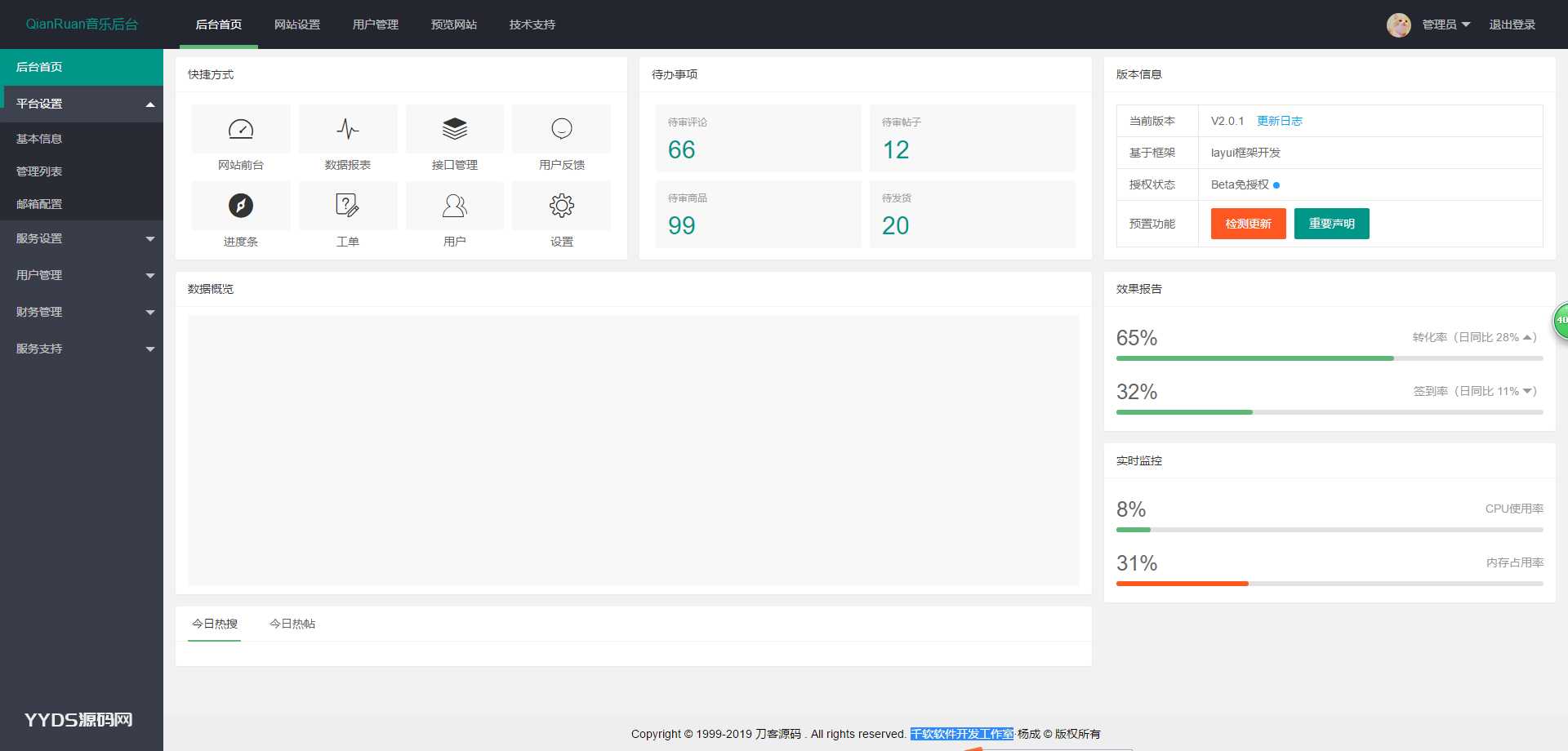Expand the 服务设置 sidebar menu
The height and width of the screenshot is (751, 1568).
point(82,238)
